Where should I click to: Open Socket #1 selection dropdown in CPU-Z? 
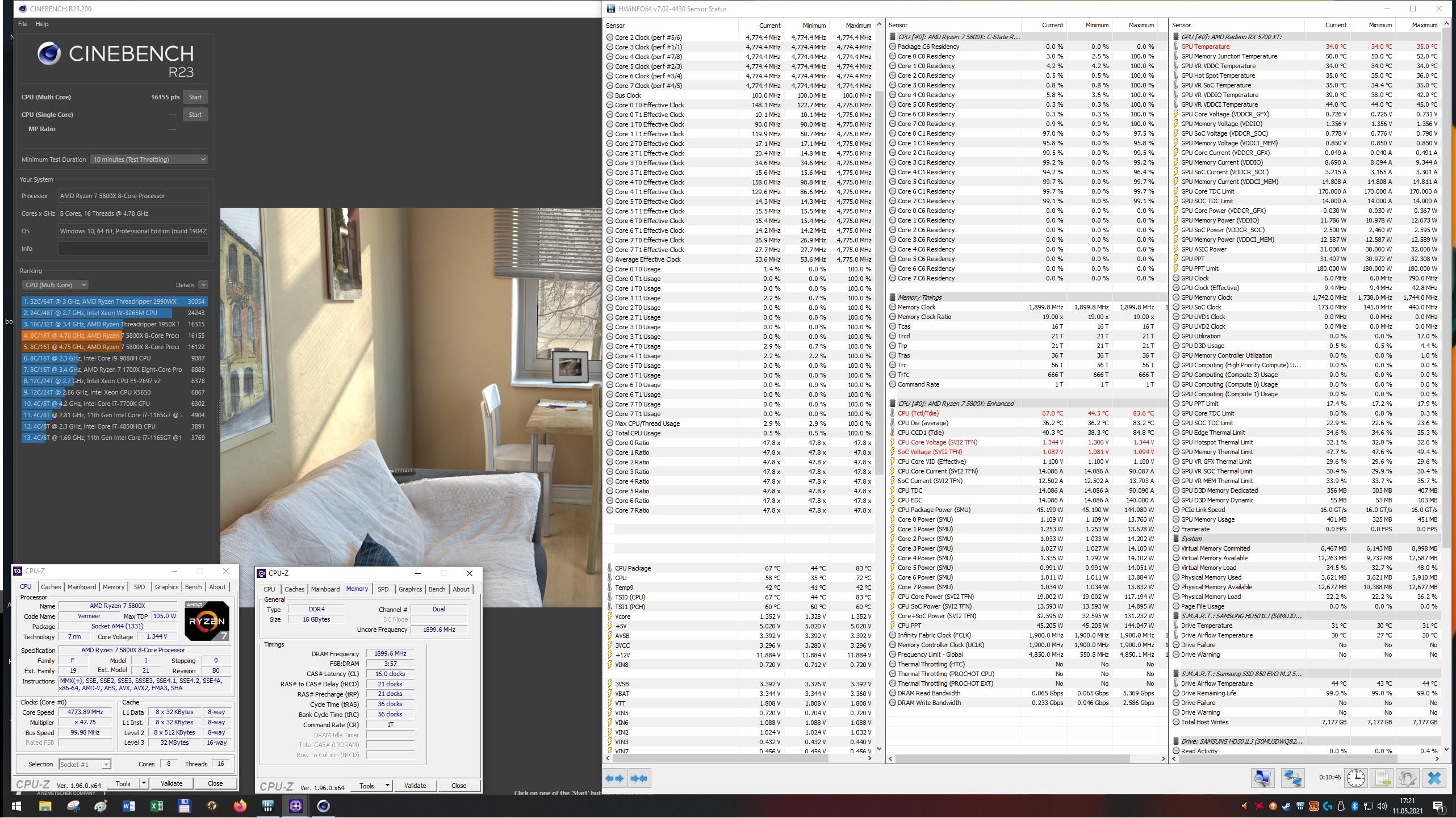click(84, 764)
